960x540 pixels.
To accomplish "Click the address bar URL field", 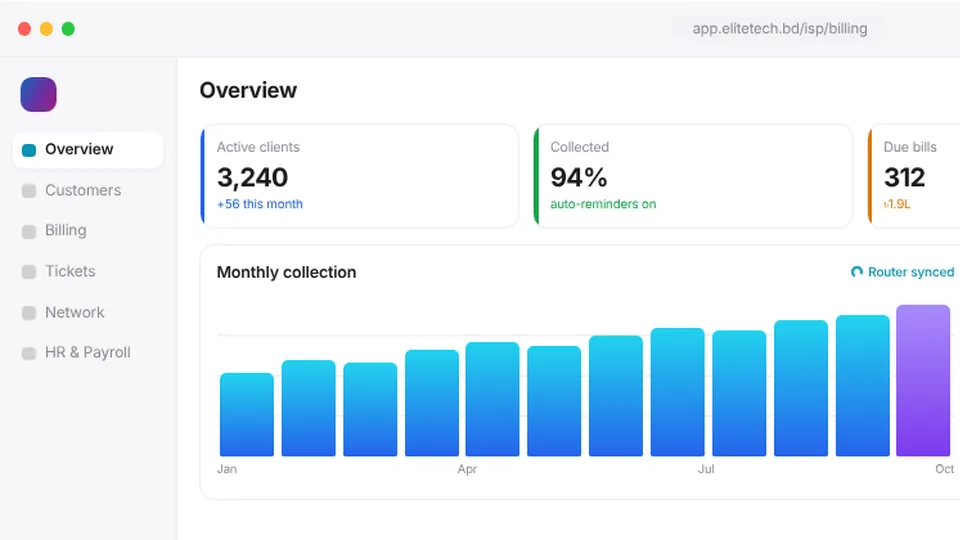I will click(x=779, y=29).
